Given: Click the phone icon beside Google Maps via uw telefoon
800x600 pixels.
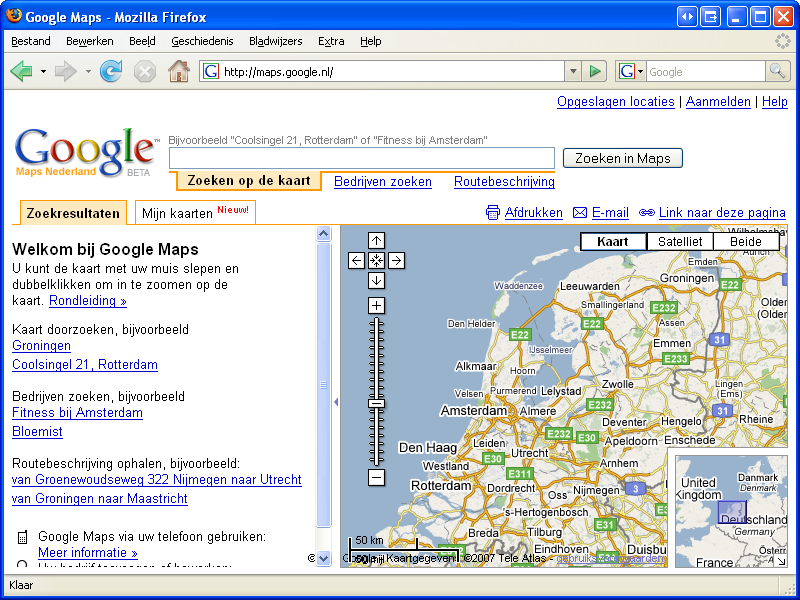Looking at the screenshot, I should 22,537.
